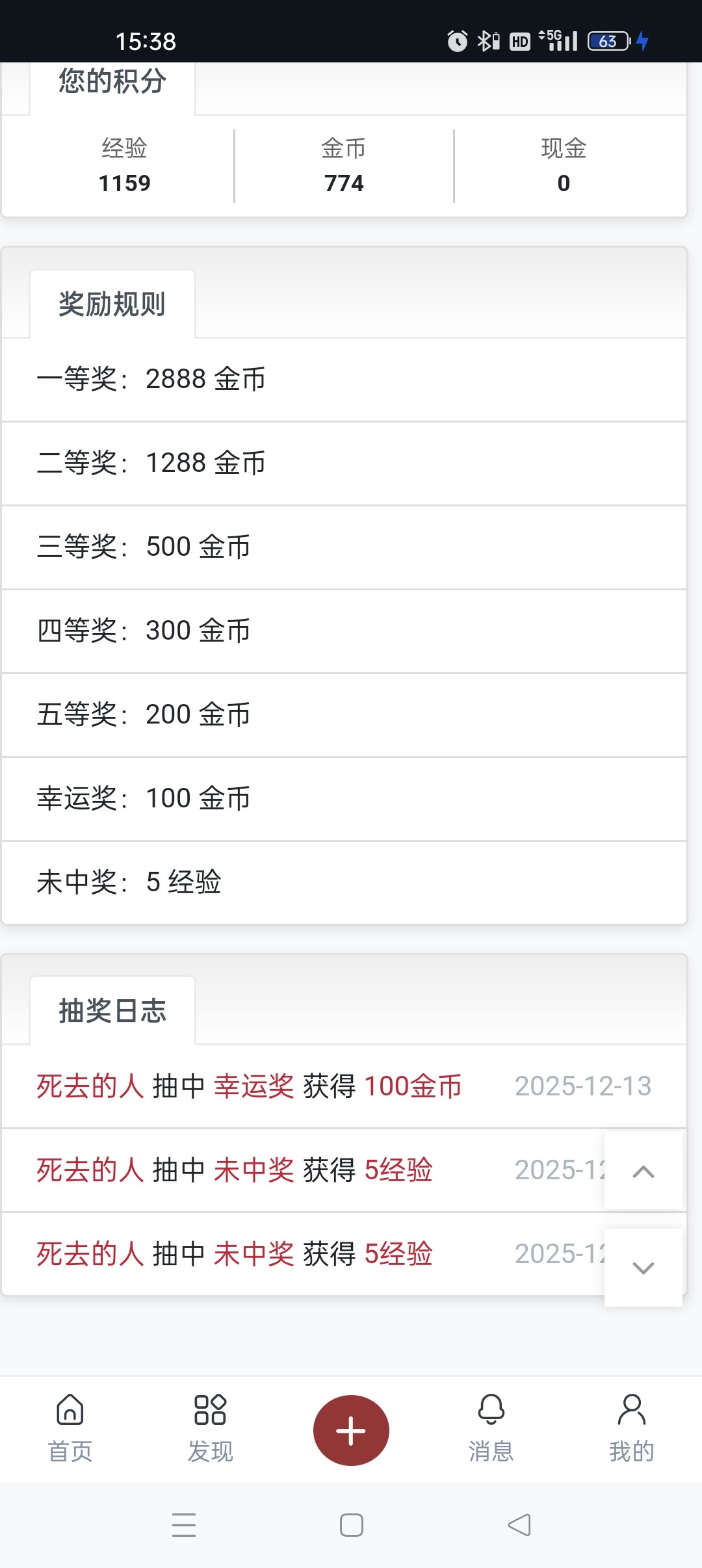This screenshot has width=702, height=1568.
Task: Open 消息 notifications bell icon
Action: click(x=491, y=1411)
